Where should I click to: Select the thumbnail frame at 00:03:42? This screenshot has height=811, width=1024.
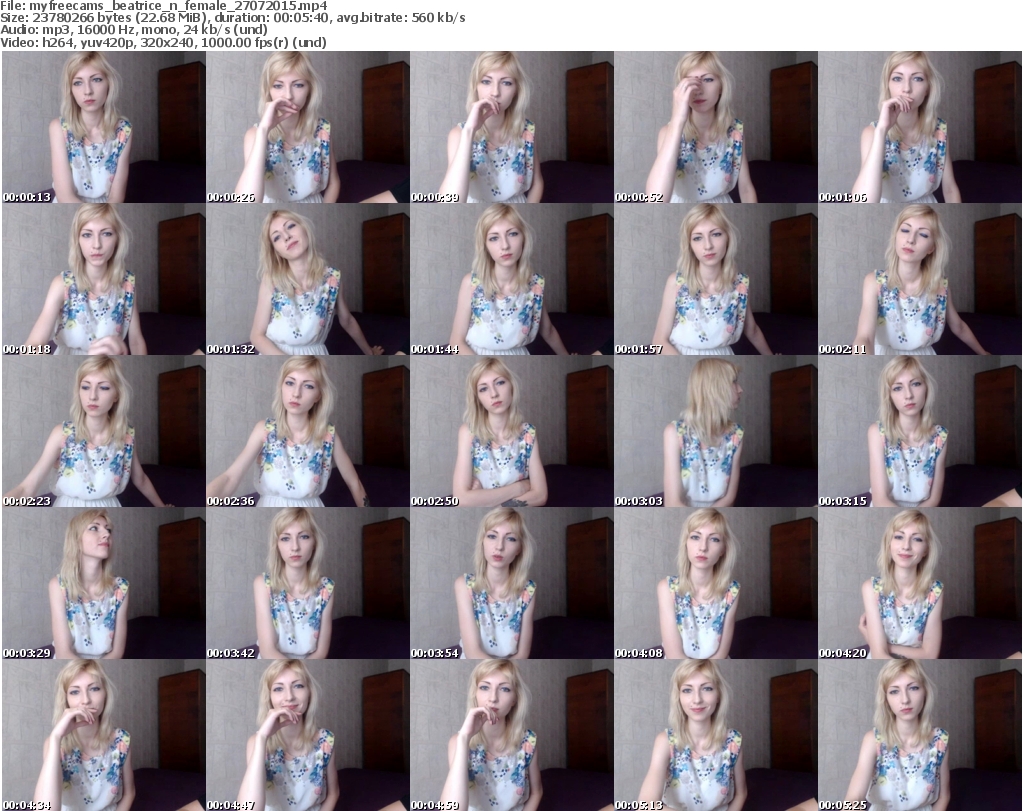308,583
